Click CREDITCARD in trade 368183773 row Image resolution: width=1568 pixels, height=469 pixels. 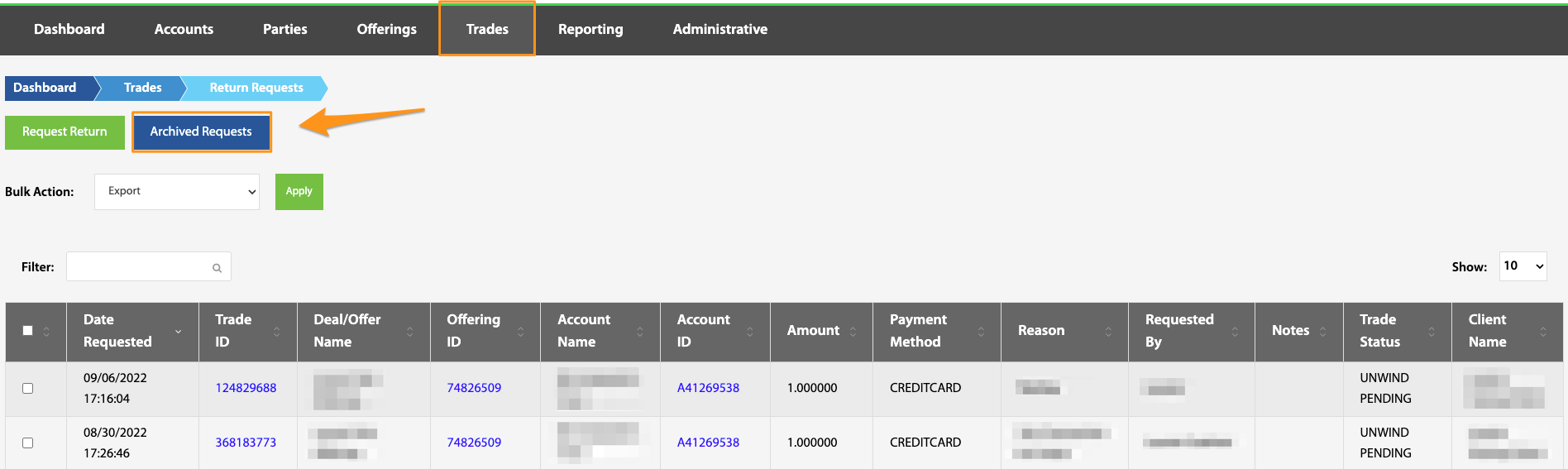pos(925,443)
